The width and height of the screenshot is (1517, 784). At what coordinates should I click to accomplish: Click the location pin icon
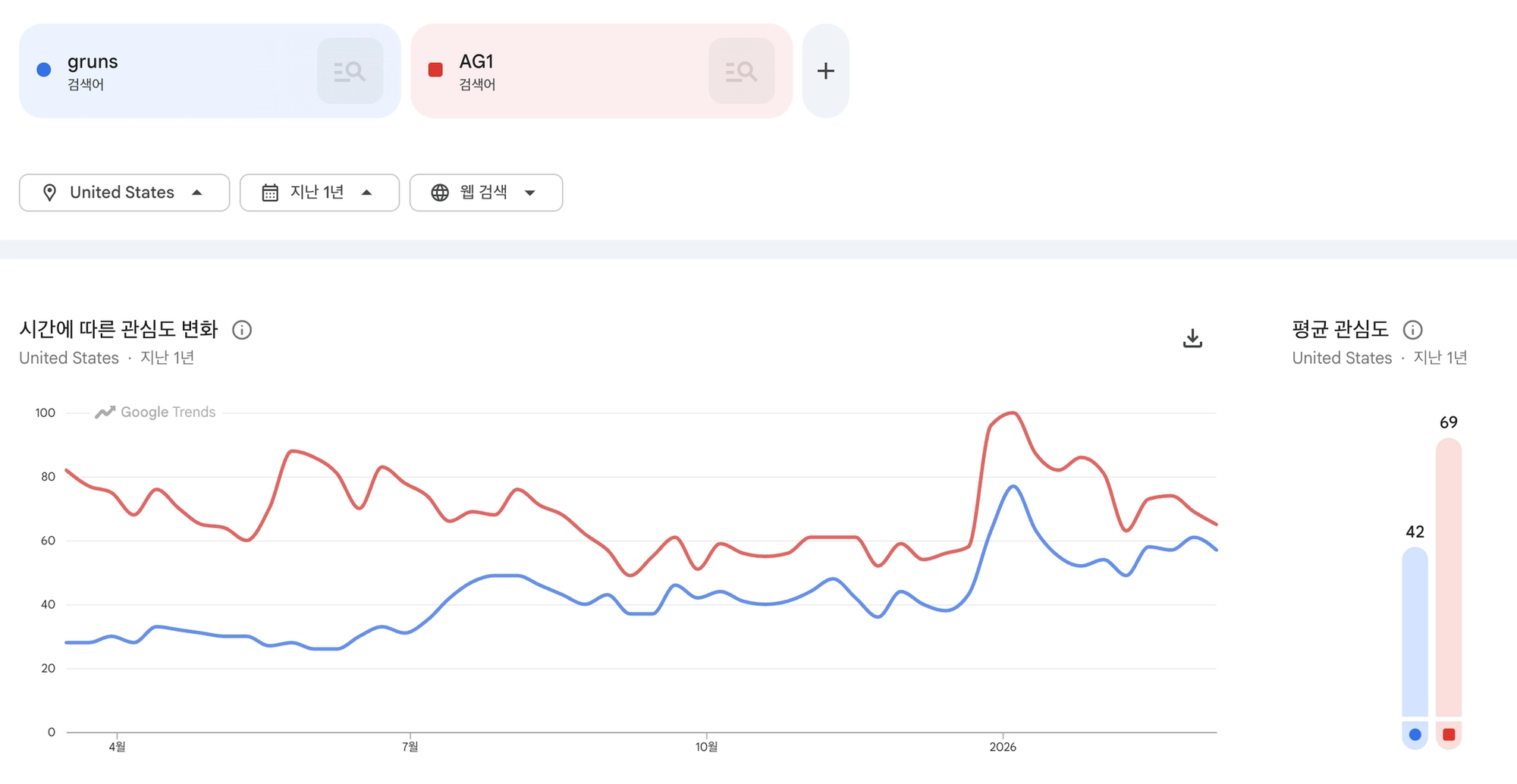(49, 193)
